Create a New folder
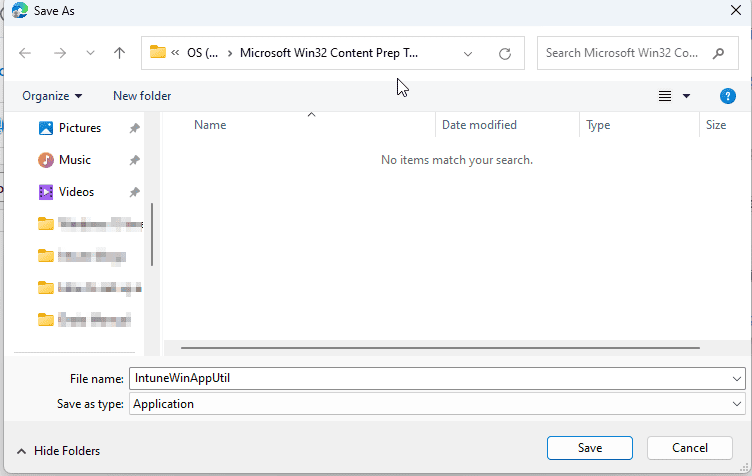 point(142,96)
